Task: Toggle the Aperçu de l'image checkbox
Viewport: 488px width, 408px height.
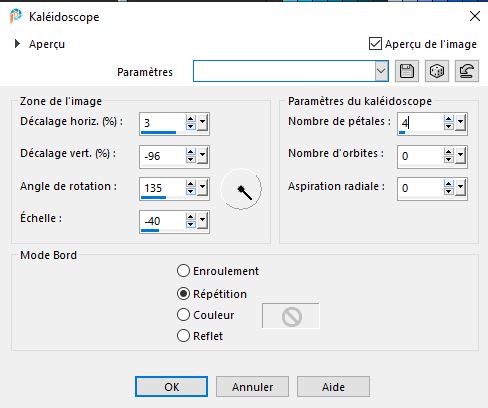Action: pyautogui.click(x=375, y=44)
